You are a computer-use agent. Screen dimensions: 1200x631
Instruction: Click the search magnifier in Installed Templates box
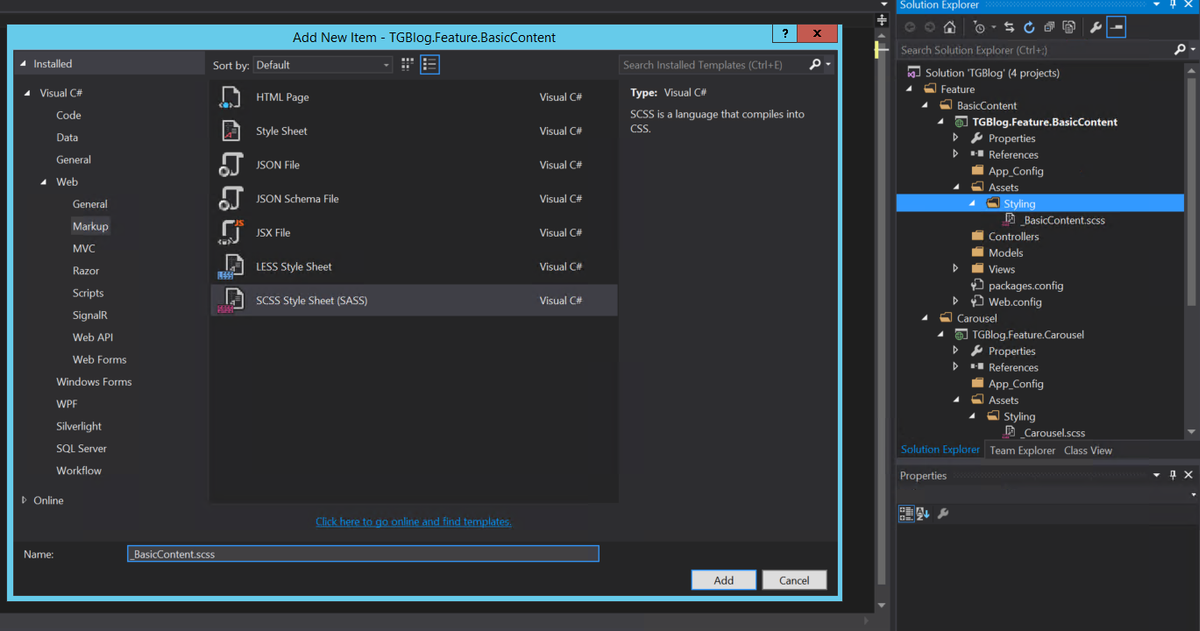(x=815, y=65)
